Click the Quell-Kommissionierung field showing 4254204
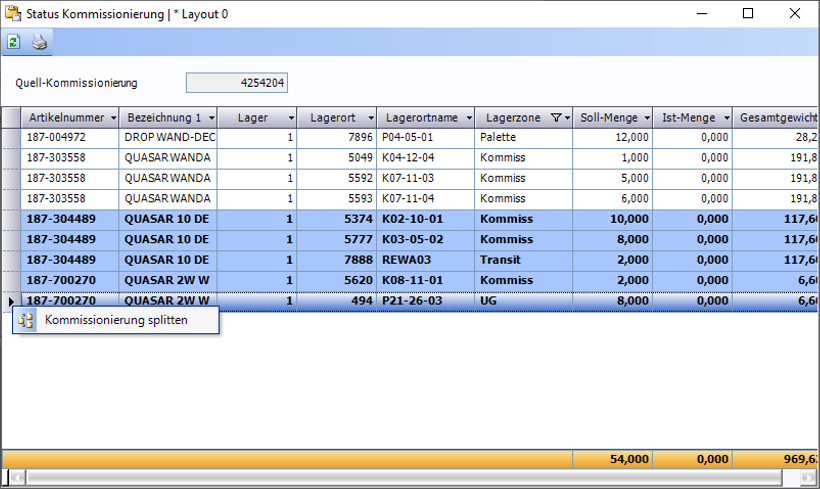 coord(237,83)
